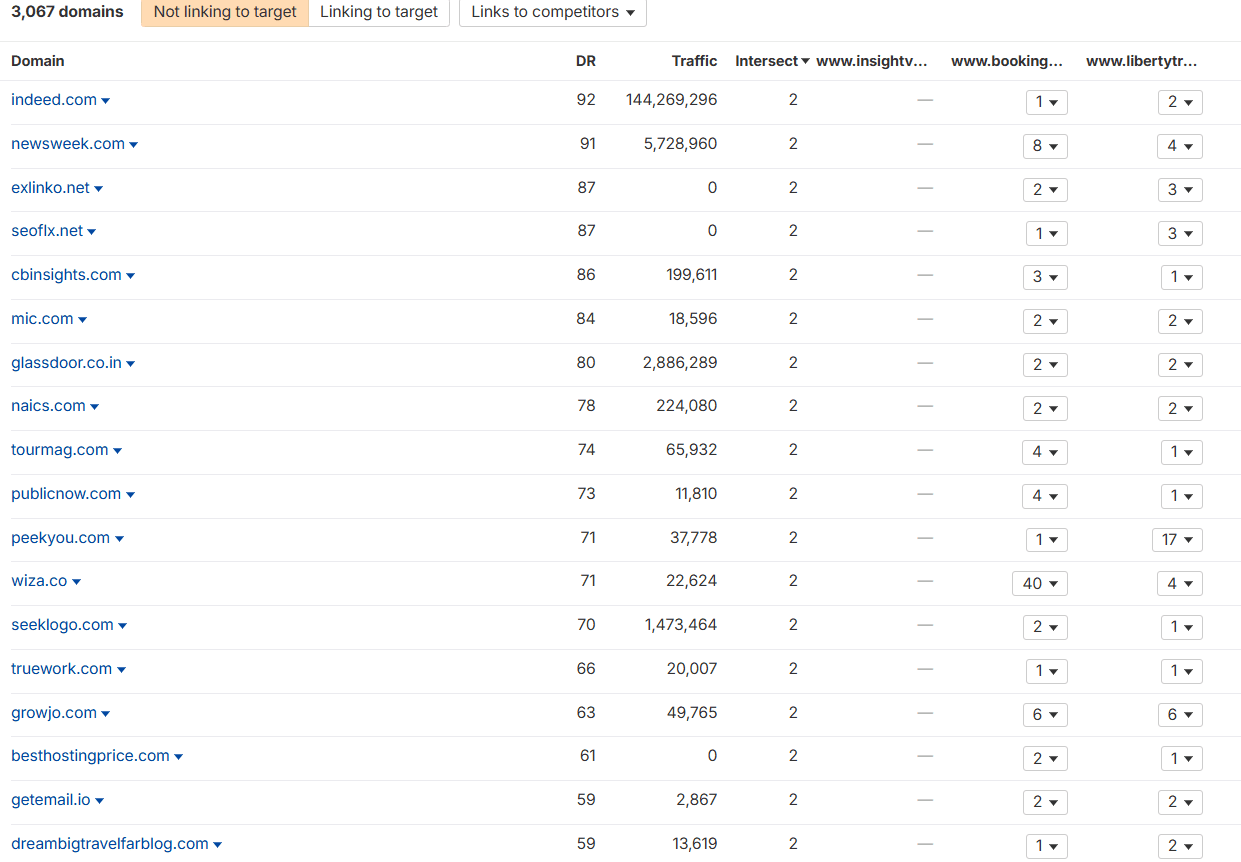
Task: Select the 3,067 domains count text
Action: coord(68,12)
